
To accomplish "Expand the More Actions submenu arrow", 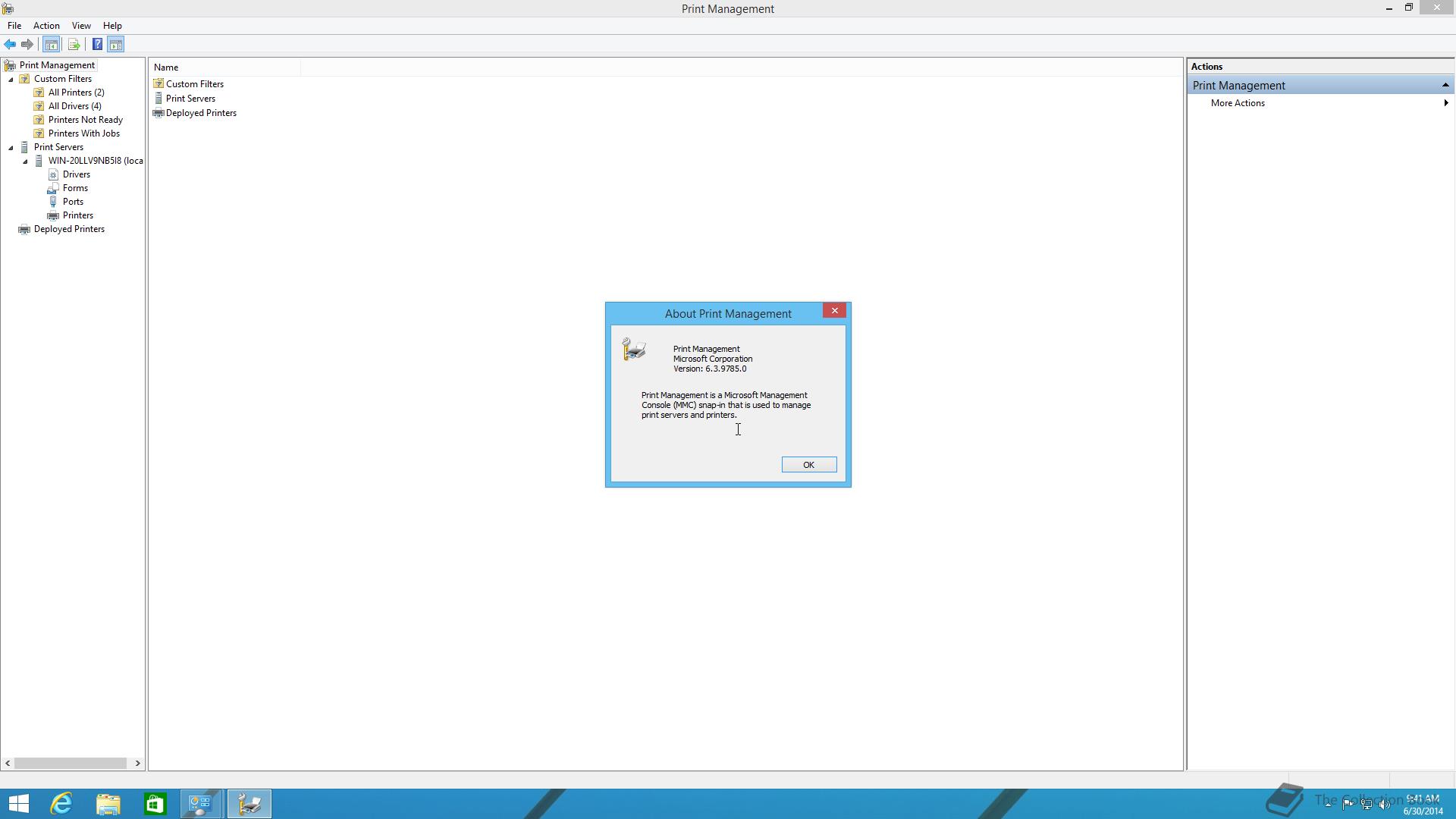I will (x=1446, y=103).
